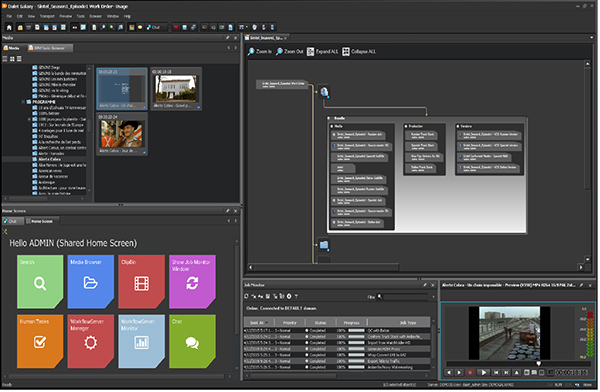Screen dimensions: 600x392
Task: Click the Zoom In magnifier icon
Action: pos(251,51)
